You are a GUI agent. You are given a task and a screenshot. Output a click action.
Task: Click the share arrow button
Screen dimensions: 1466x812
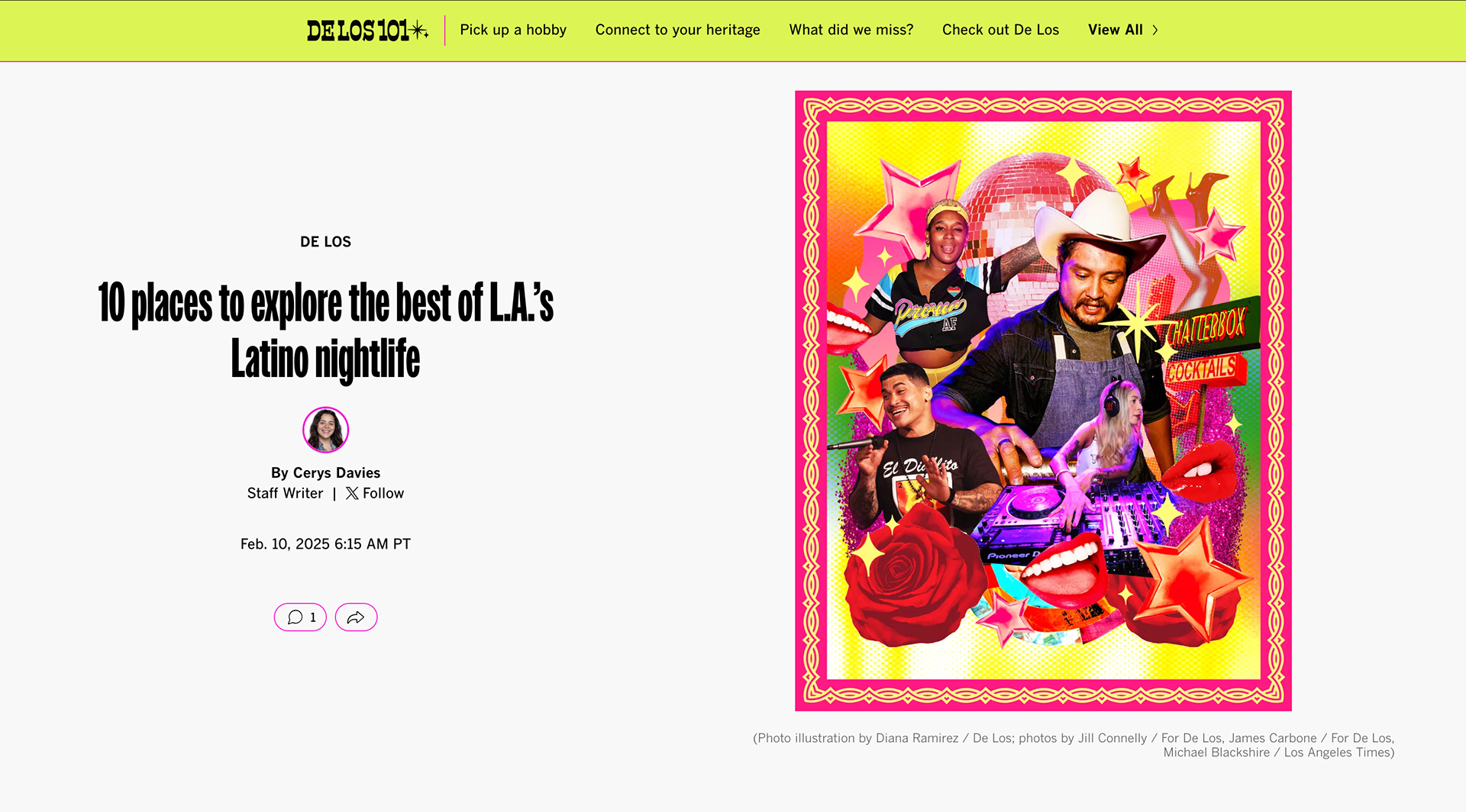356,617
